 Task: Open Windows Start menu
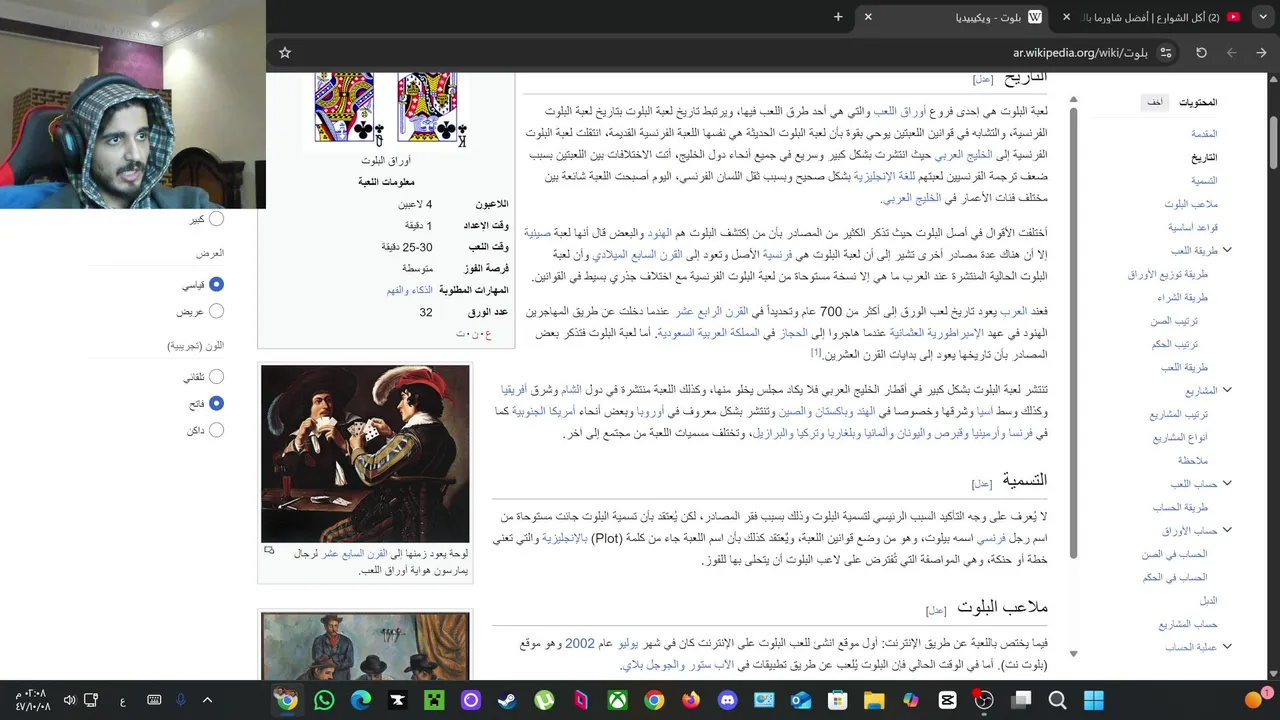tap(1094, 701)
